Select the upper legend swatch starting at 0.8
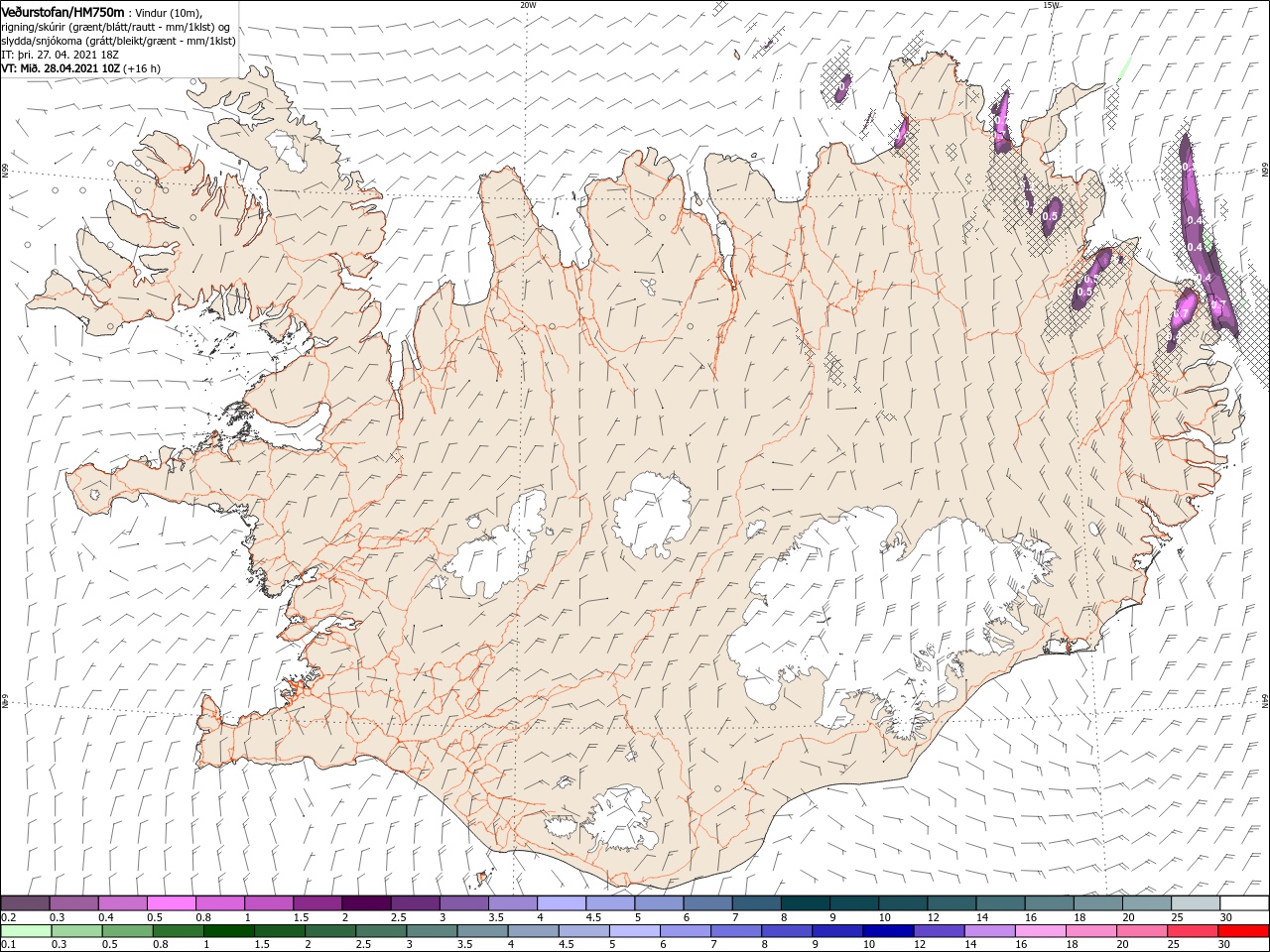 219,903
